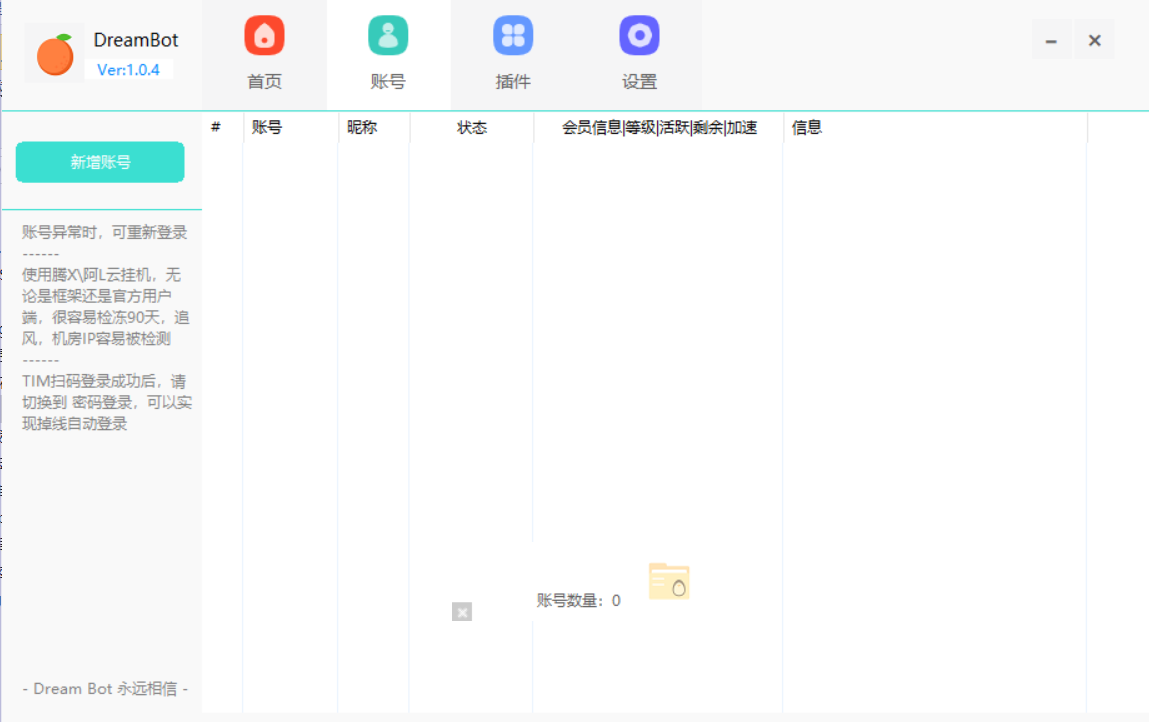The height and width of the screenshot is (722, 1149).
Task: Click the 昵称 column header
Action: (361, 127)
